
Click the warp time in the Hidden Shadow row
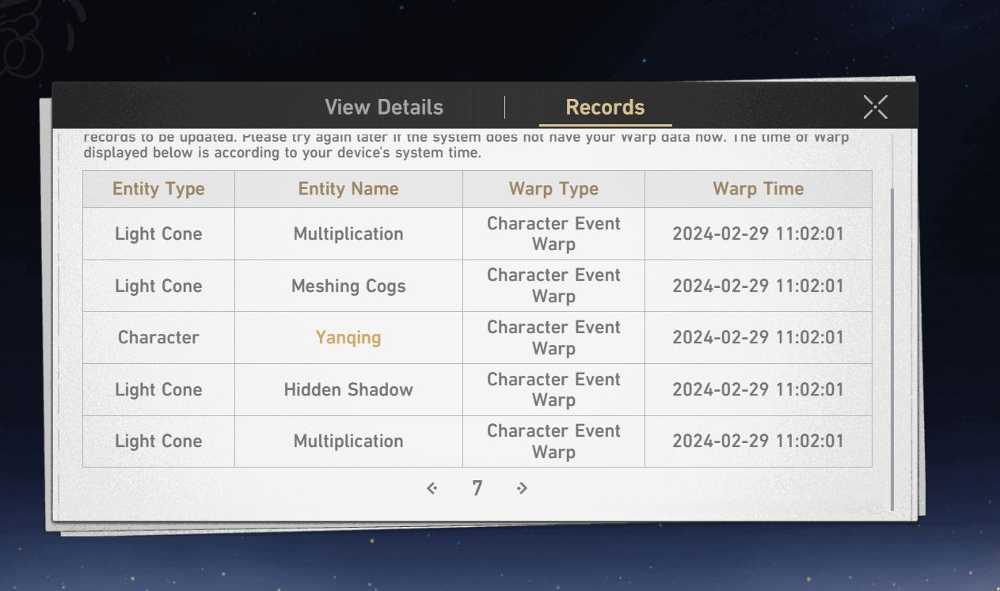coord(758,390)
